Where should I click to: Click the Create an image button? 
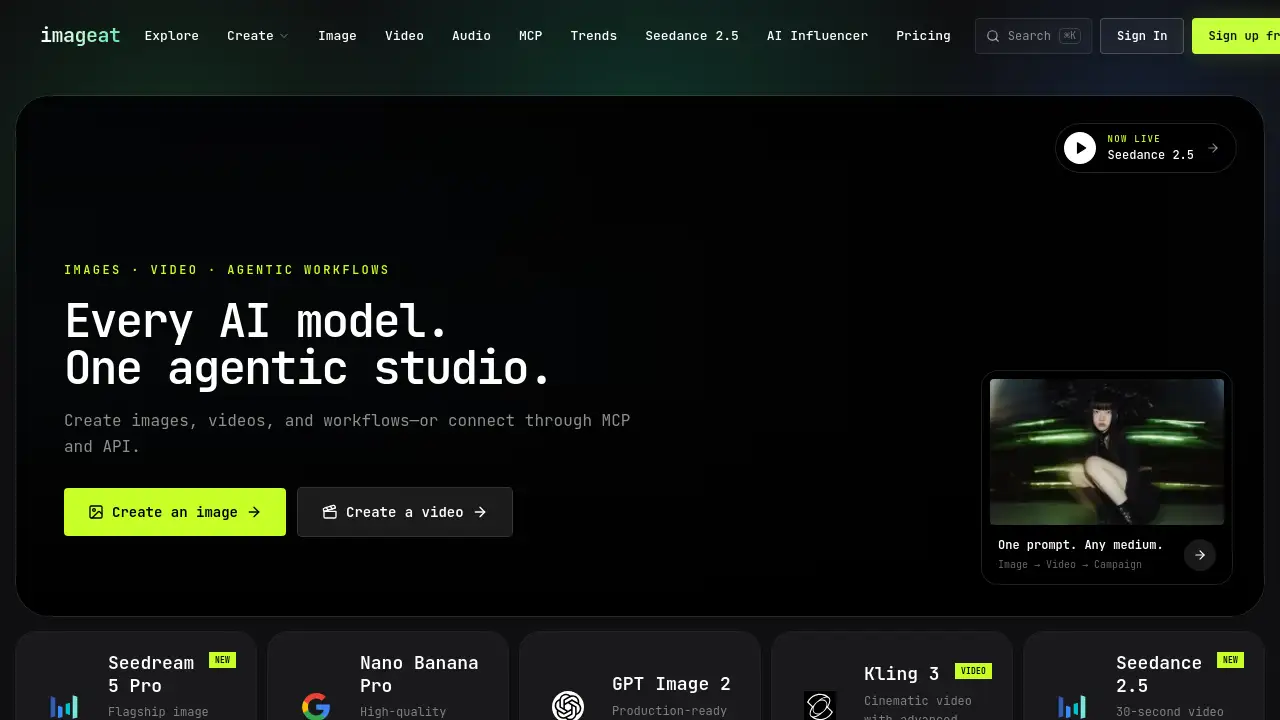(175, 512)
